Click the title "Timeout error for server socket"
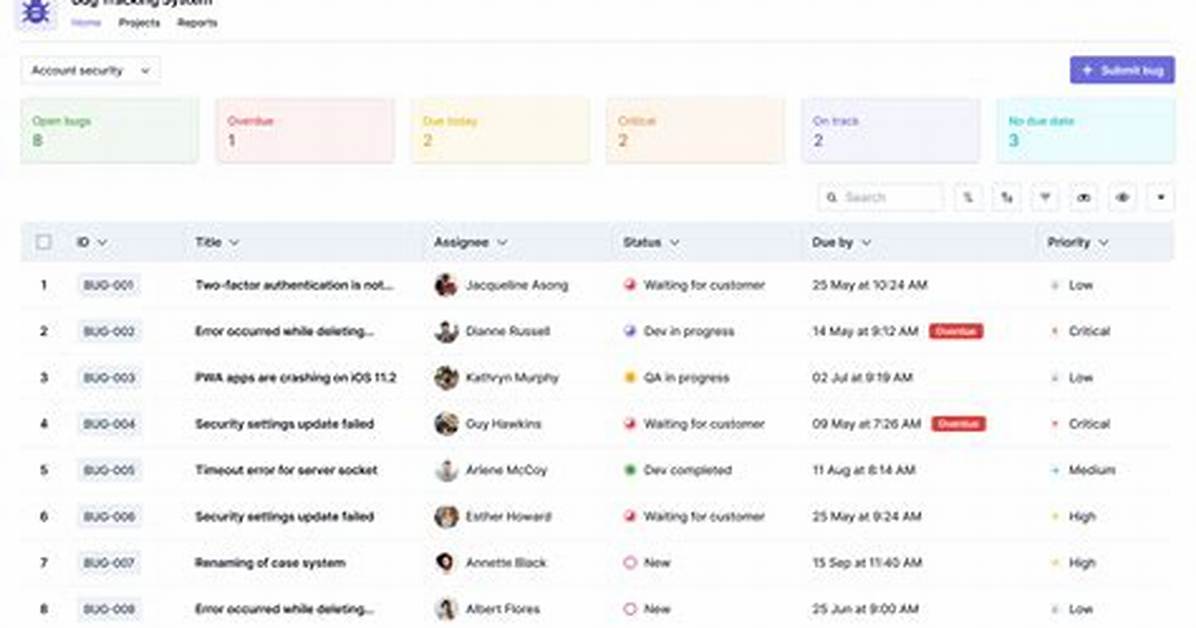The image size is (1196, 628). point(286,470)
